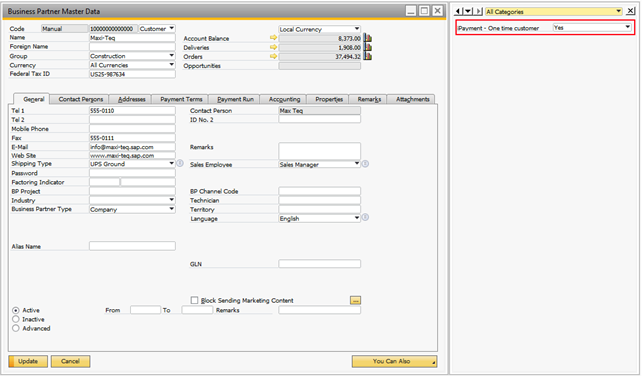The image size is (642, 376).
Task: Click the Password field
Action: tap(132, 173)
